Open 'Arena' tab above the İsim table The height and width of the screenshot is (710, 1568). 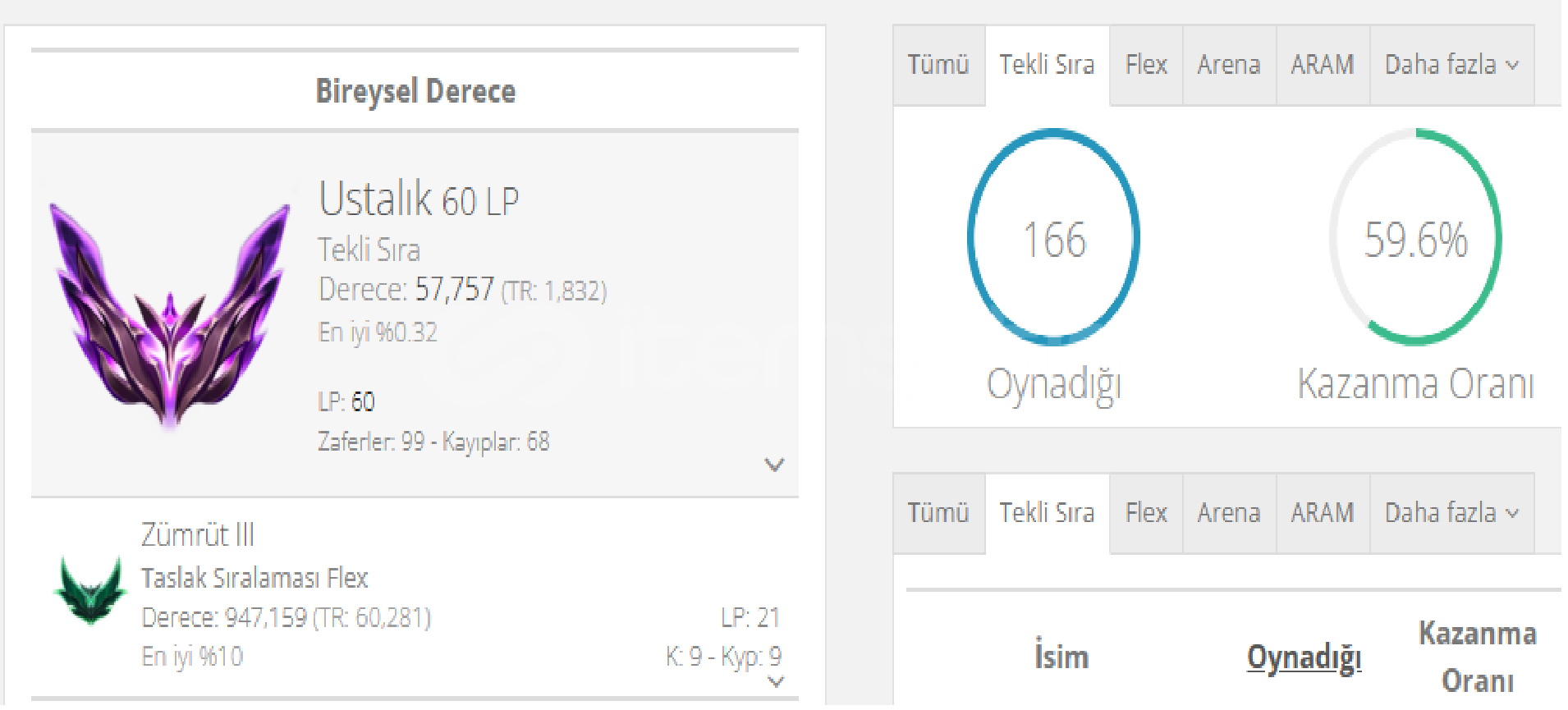pos(1228,514)
